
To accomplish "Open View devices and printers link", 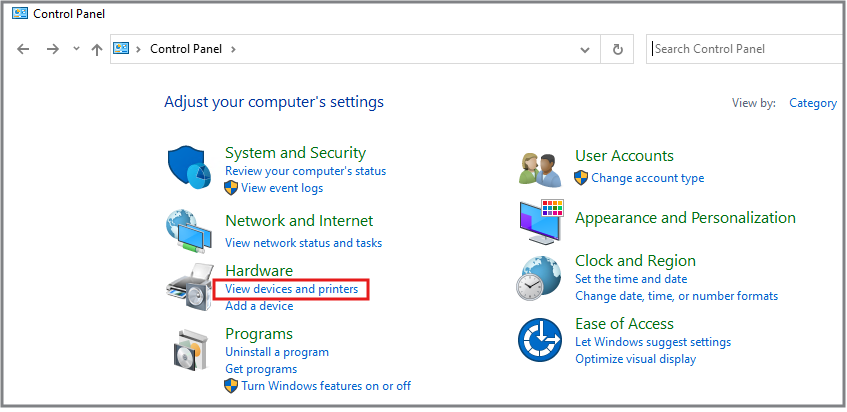I will (x=291, y=289).
